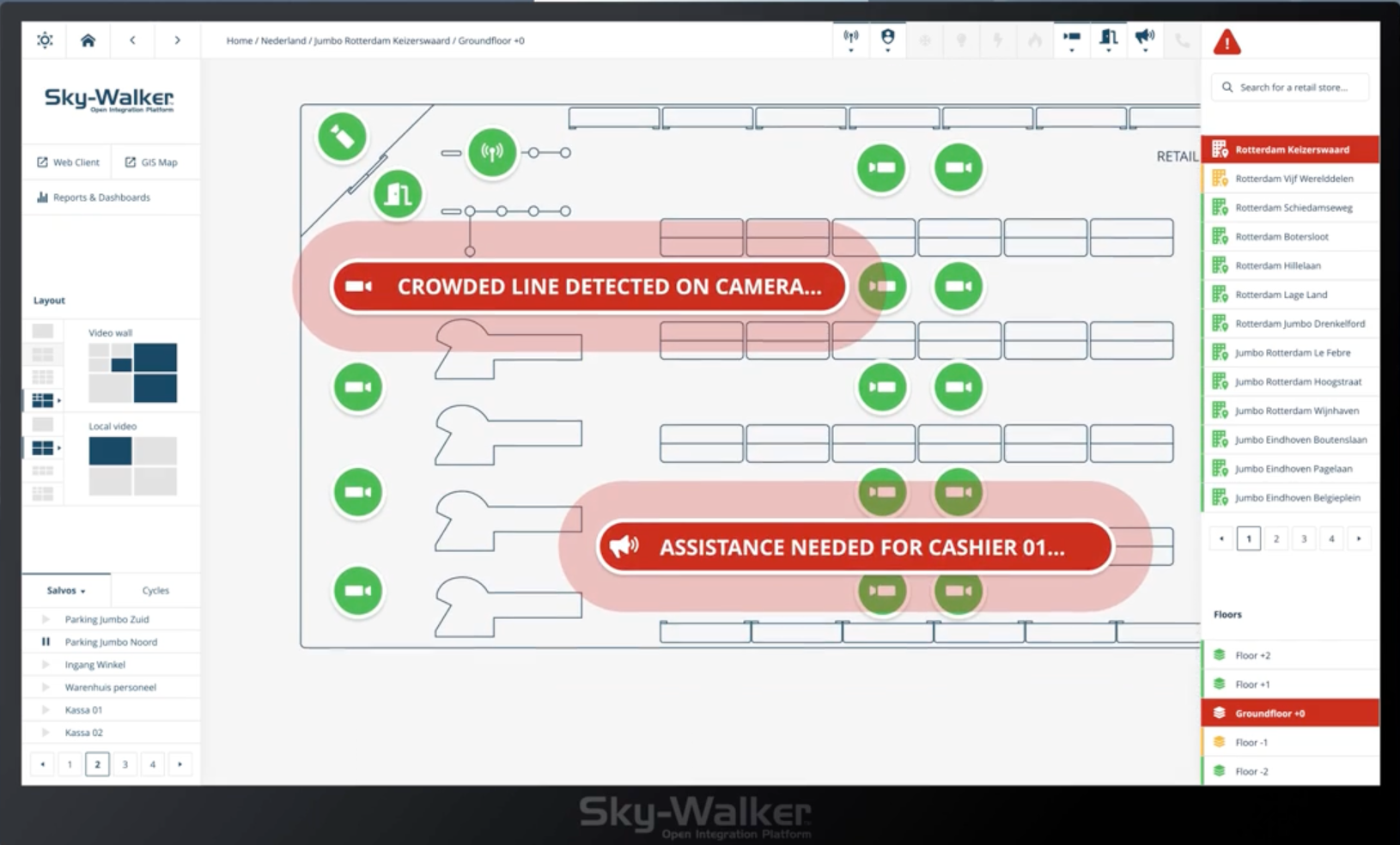Screen dimensions: 1400x845
Task: Switch to Floor -1
Action: tap(1291, 742)
